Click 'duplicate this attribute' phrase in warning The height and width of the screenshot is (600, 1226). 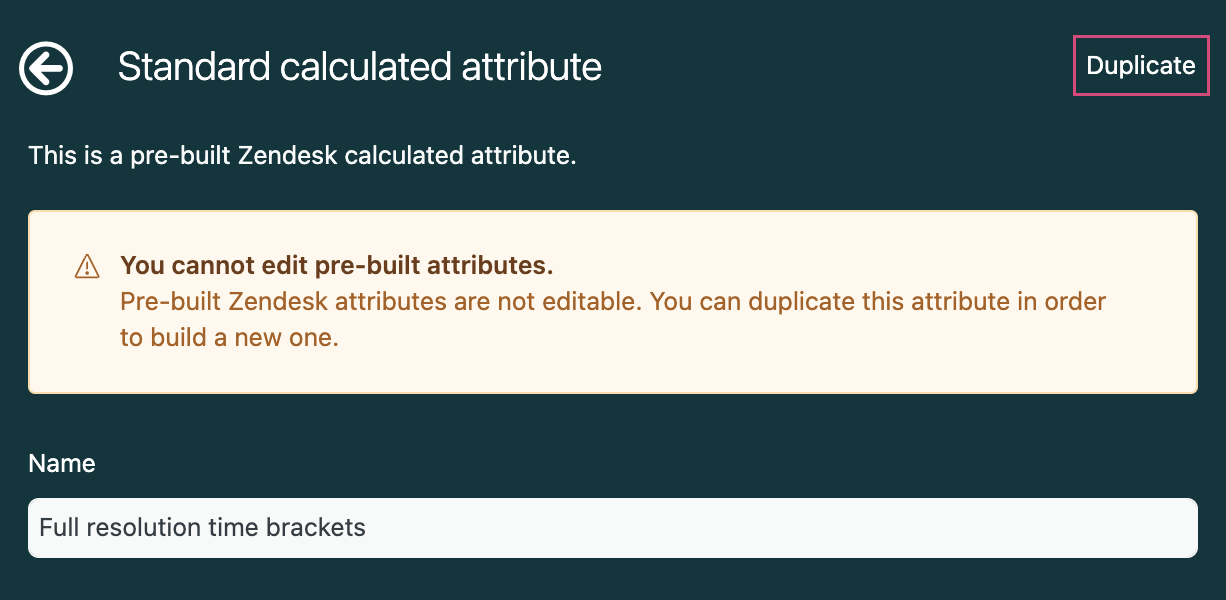click(876, 301)
